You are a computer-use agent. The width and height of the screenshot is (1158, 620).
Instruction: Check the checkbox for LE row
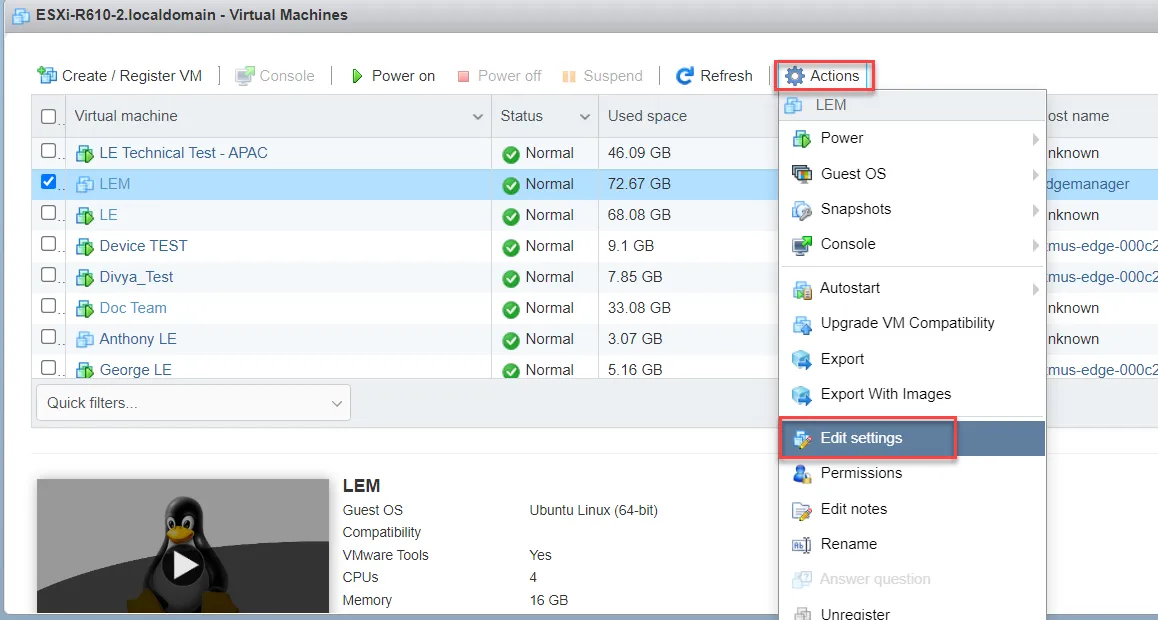[48, 213]
